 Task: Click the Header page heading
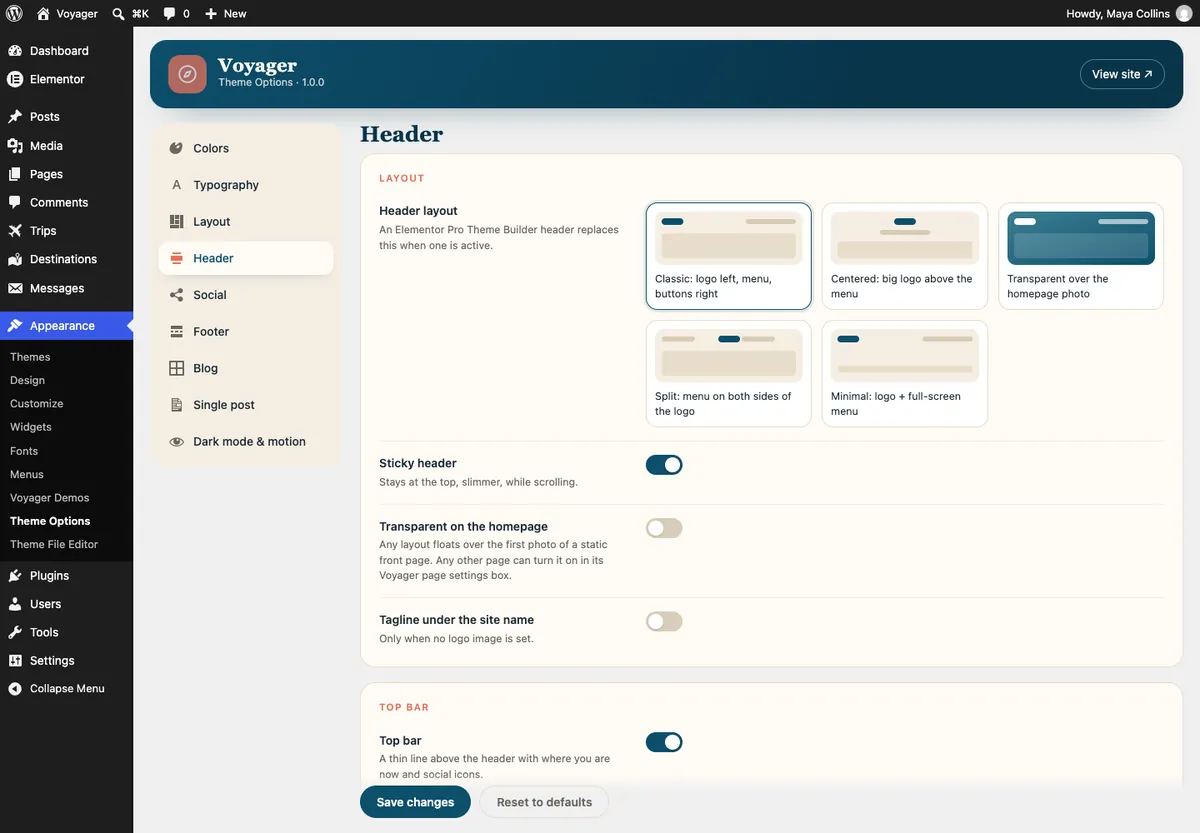(x=401, y=134)
